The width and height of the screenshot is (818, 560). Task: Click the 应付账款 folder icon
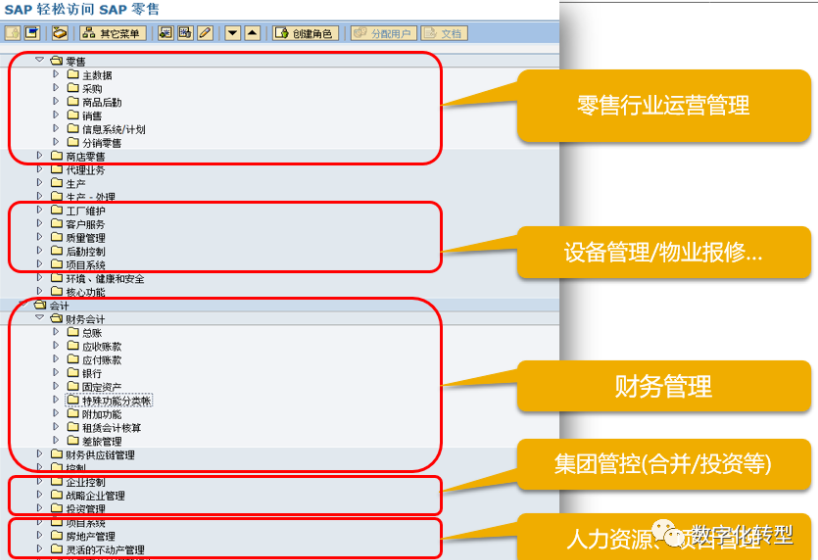tap(73, 359)
